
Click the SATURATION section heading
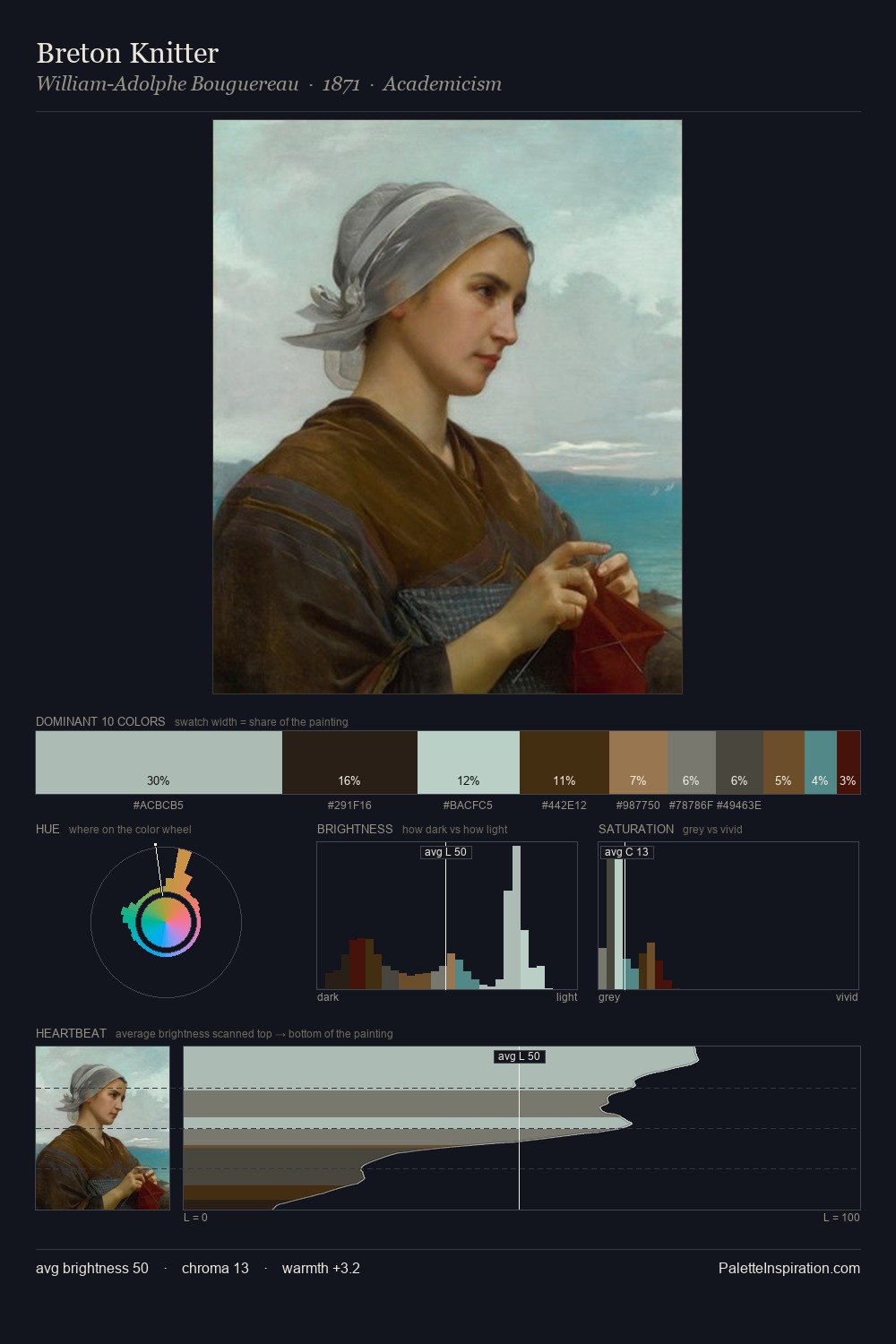point(636,829)
